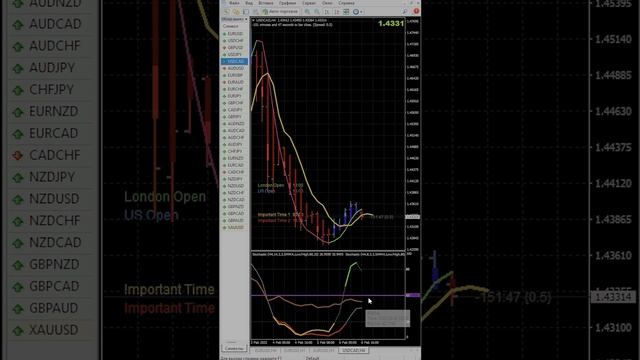The image size is (640, 360).
Task: Click the XAUUSD row in enlarged background list
Action: point(51,330)
